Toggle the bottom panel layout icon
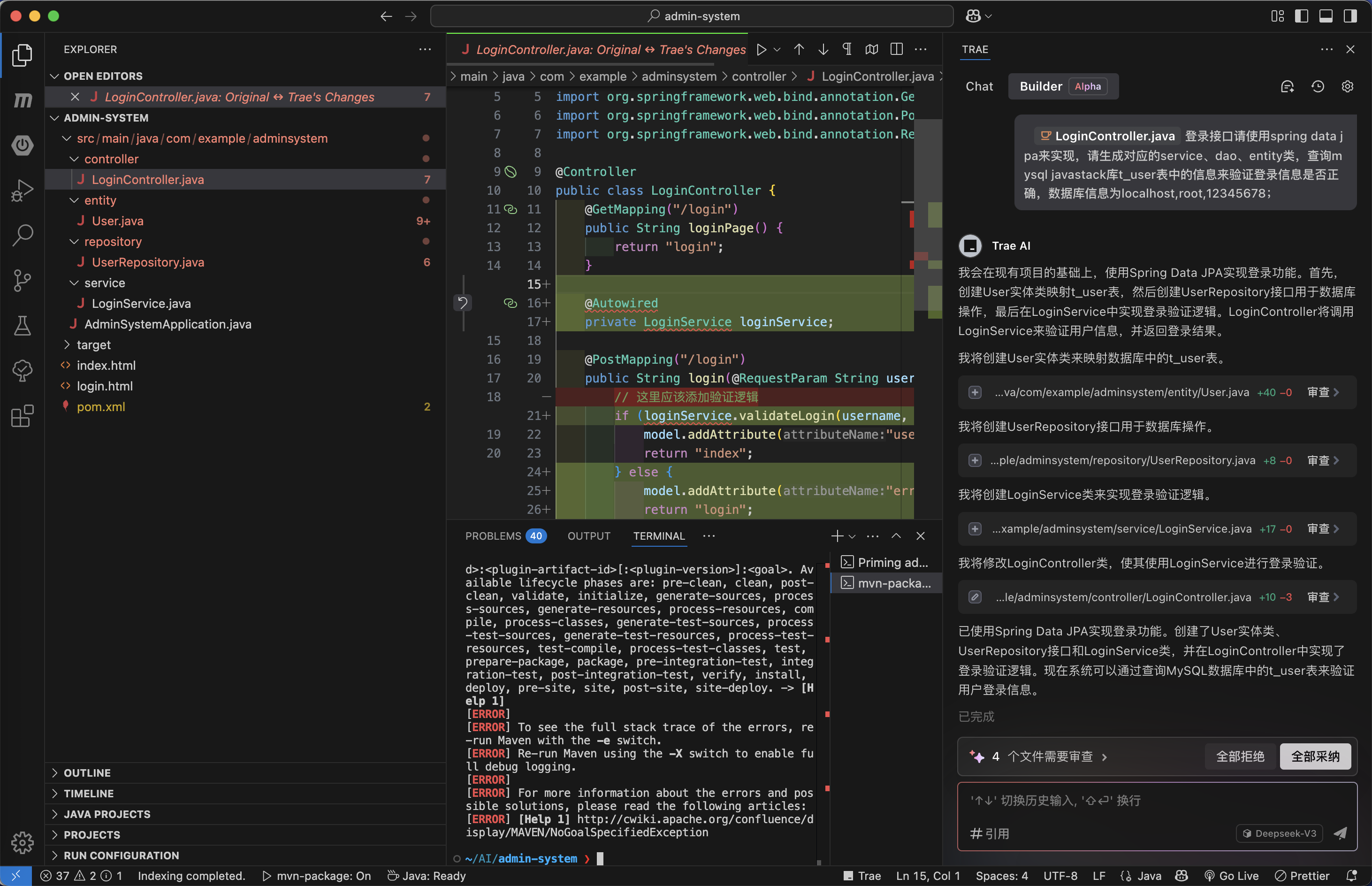 1326,16
